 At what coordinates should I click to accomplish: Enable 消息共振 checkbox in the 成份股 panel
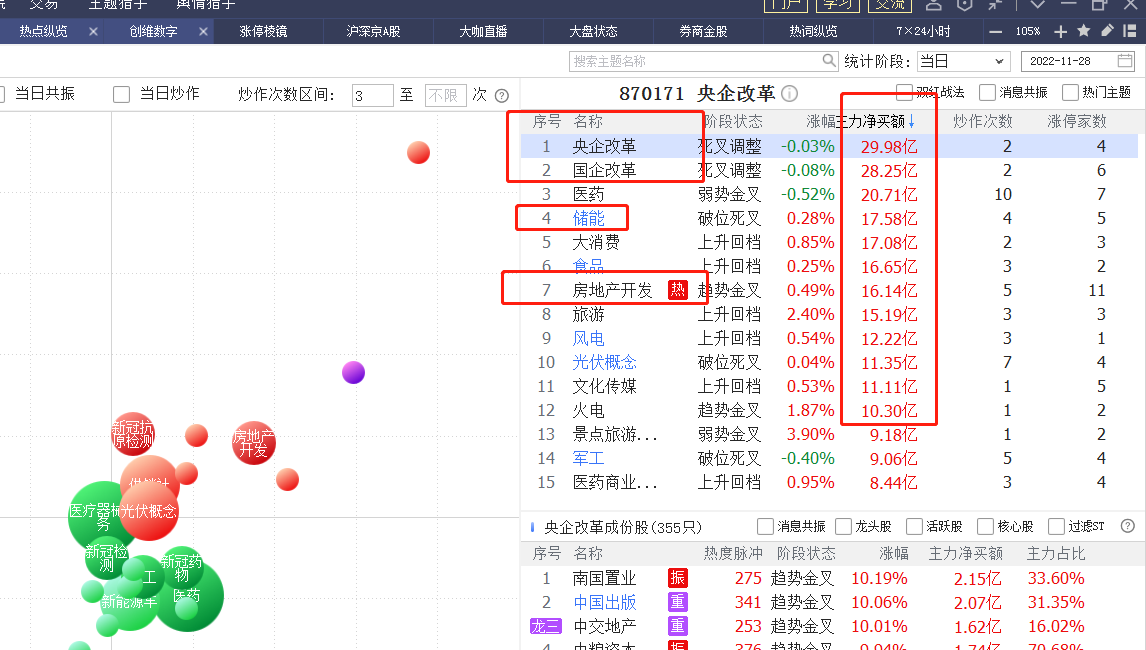(765, 526)
